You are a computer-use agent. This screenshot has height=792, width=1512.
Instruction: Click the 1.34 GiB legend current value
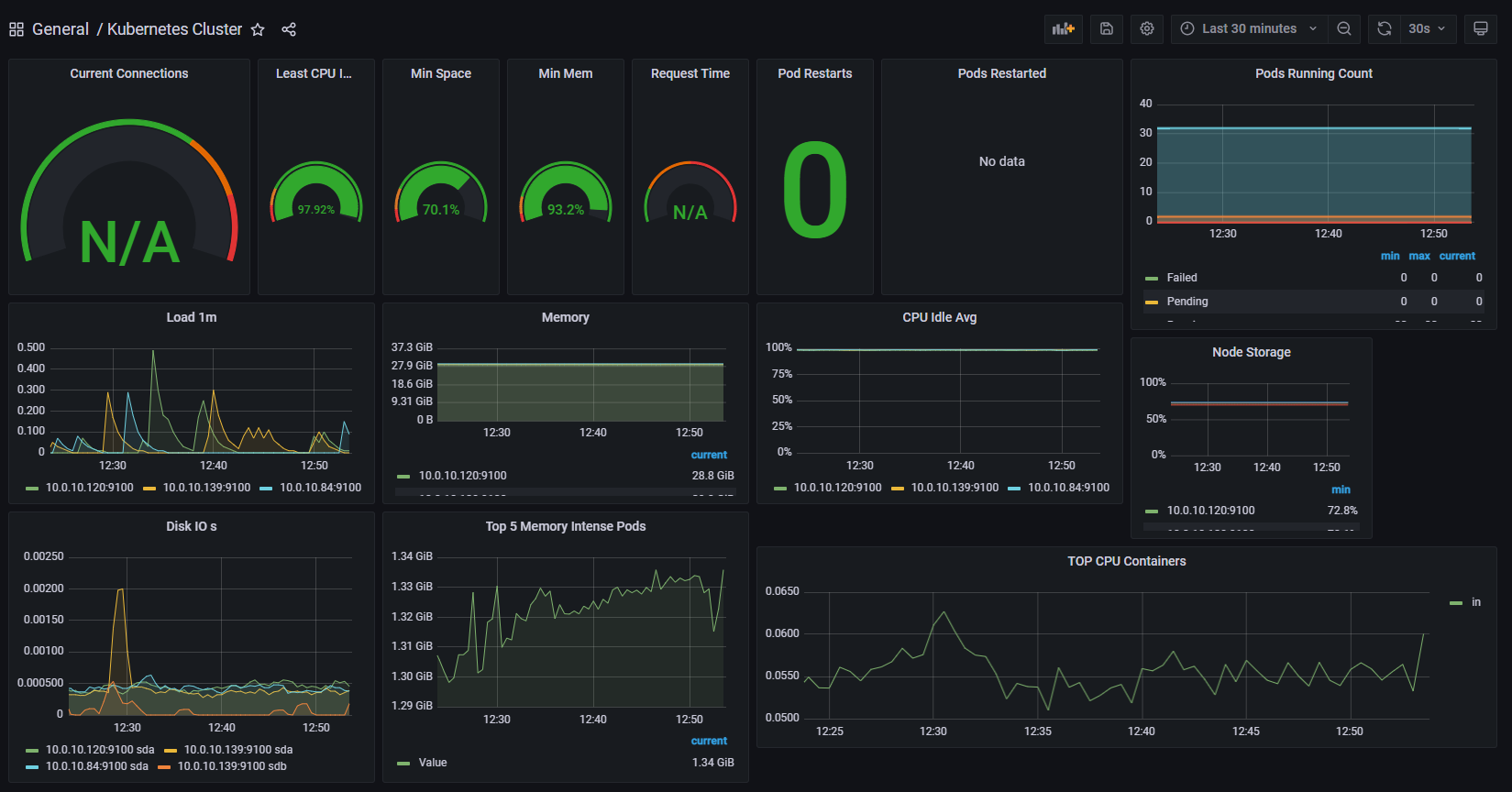point(713,763)
